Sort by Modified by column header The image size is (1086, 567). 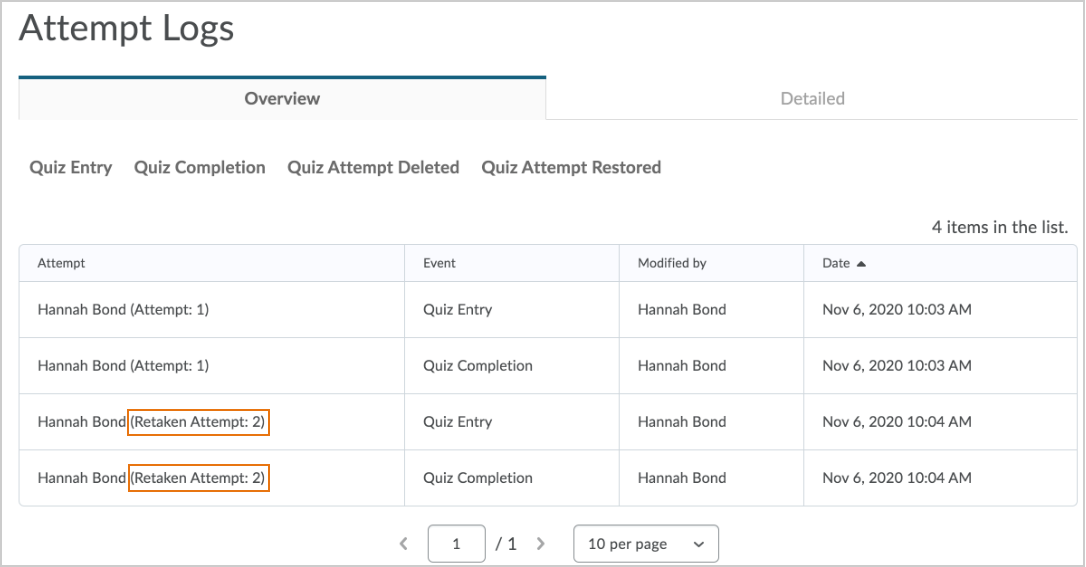click(x=672, y=263)
